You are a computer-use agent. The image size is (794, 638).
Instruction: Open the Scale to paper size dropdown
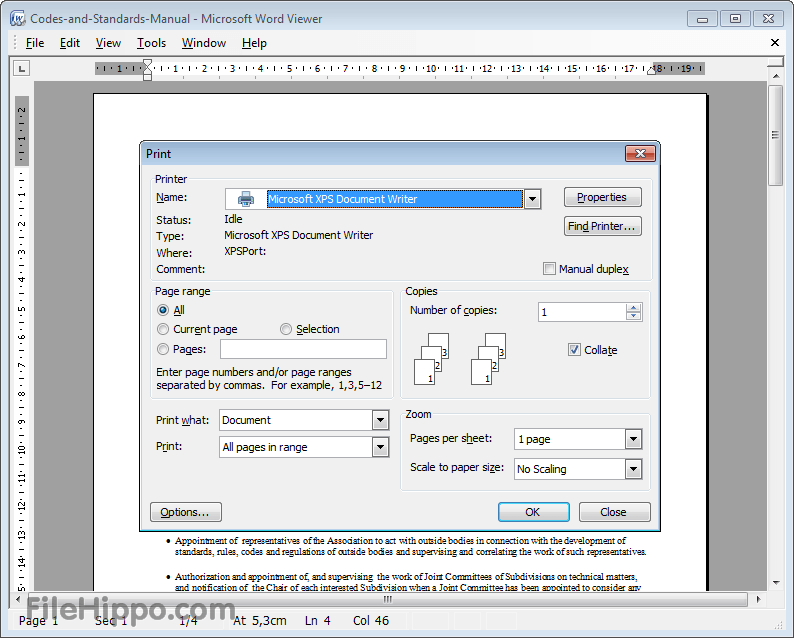[x=633, y=469]
